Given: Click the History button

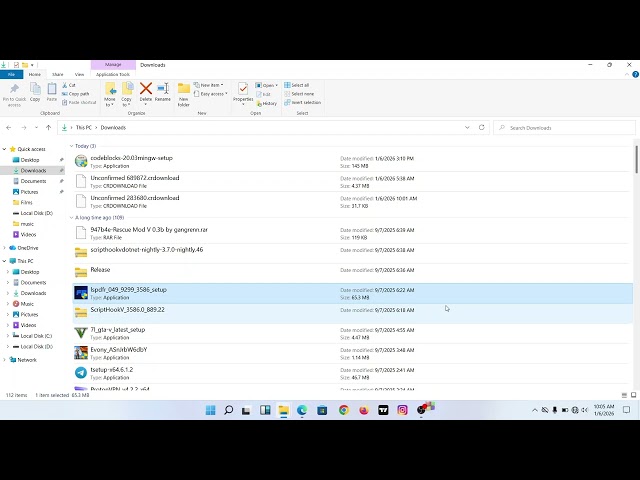Looking at the screenshot, I should [x=267, y=104].
